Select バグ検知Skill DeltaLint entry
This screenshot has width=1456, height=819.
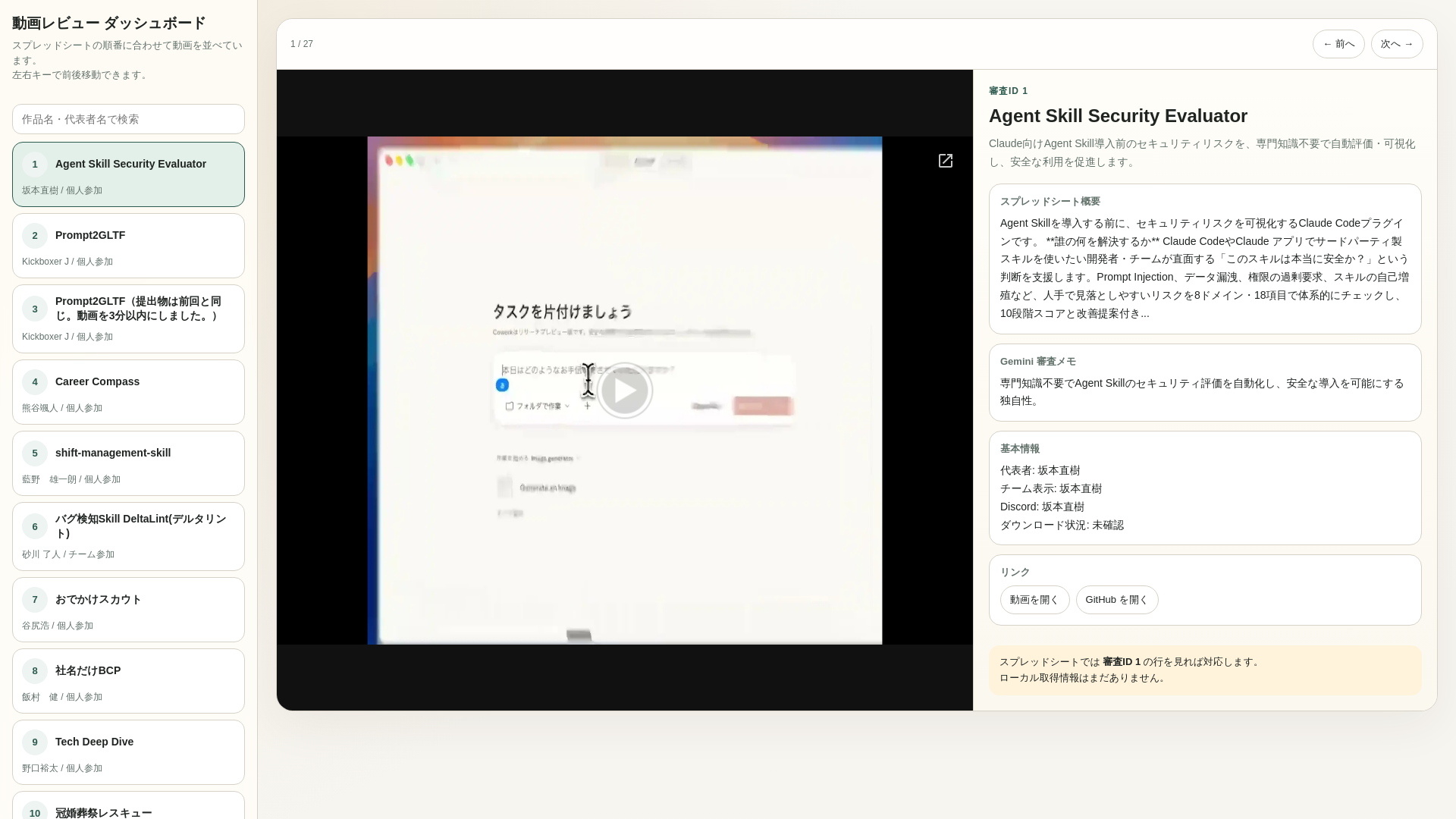[x=128, y=536]
